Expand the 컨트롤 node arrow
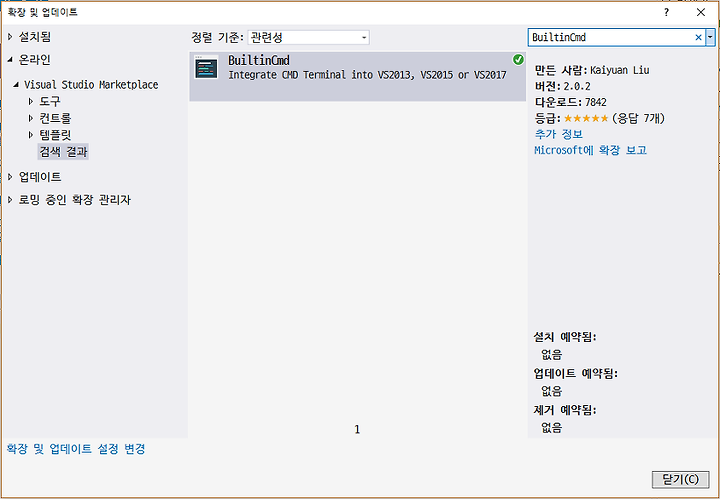Viewport: 720px width, 499px height. point(31,118)
